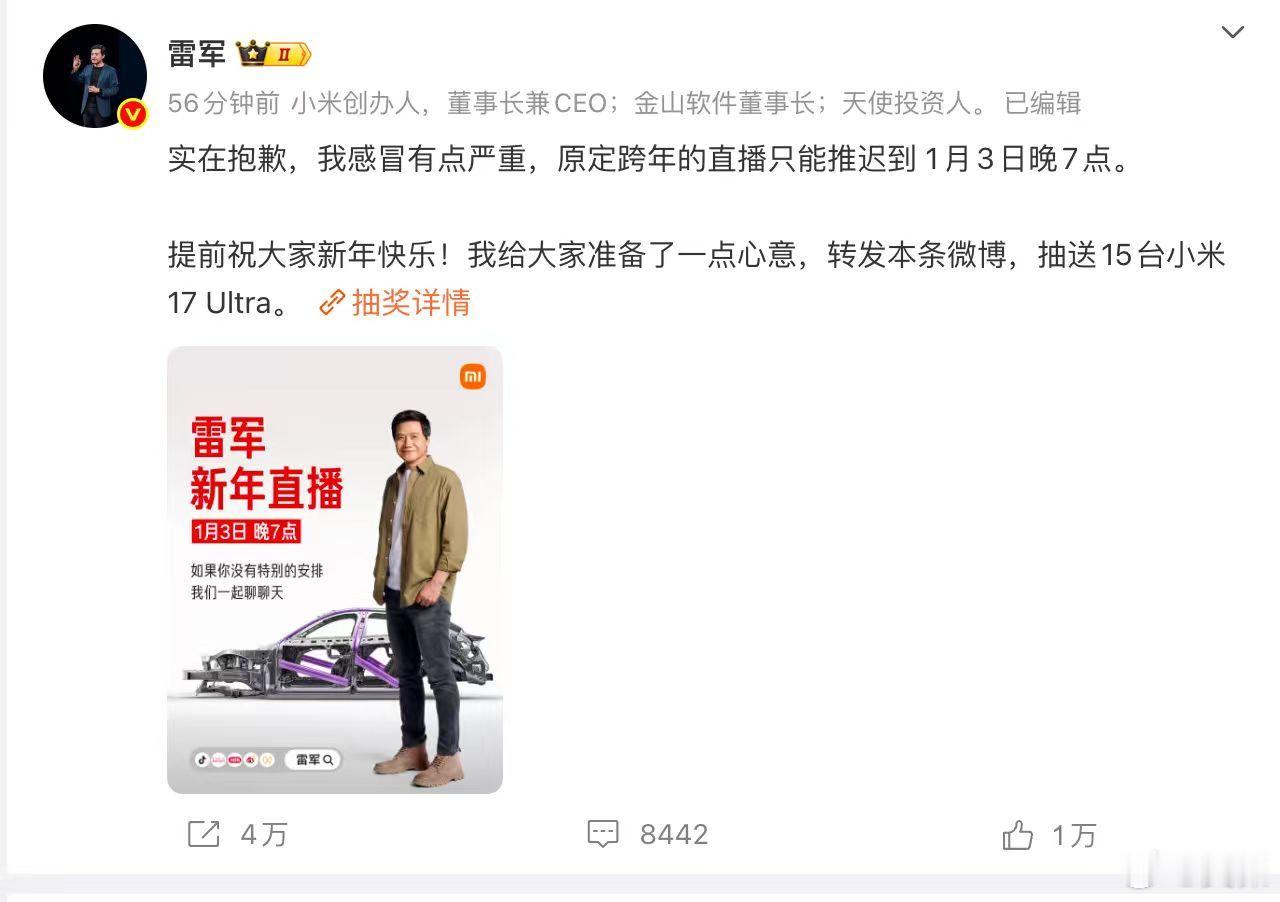This screenshot has width=1280, height=902.
Task: Click the 4万 repost count
Action: pyautogui.click(x=264, y=835)
